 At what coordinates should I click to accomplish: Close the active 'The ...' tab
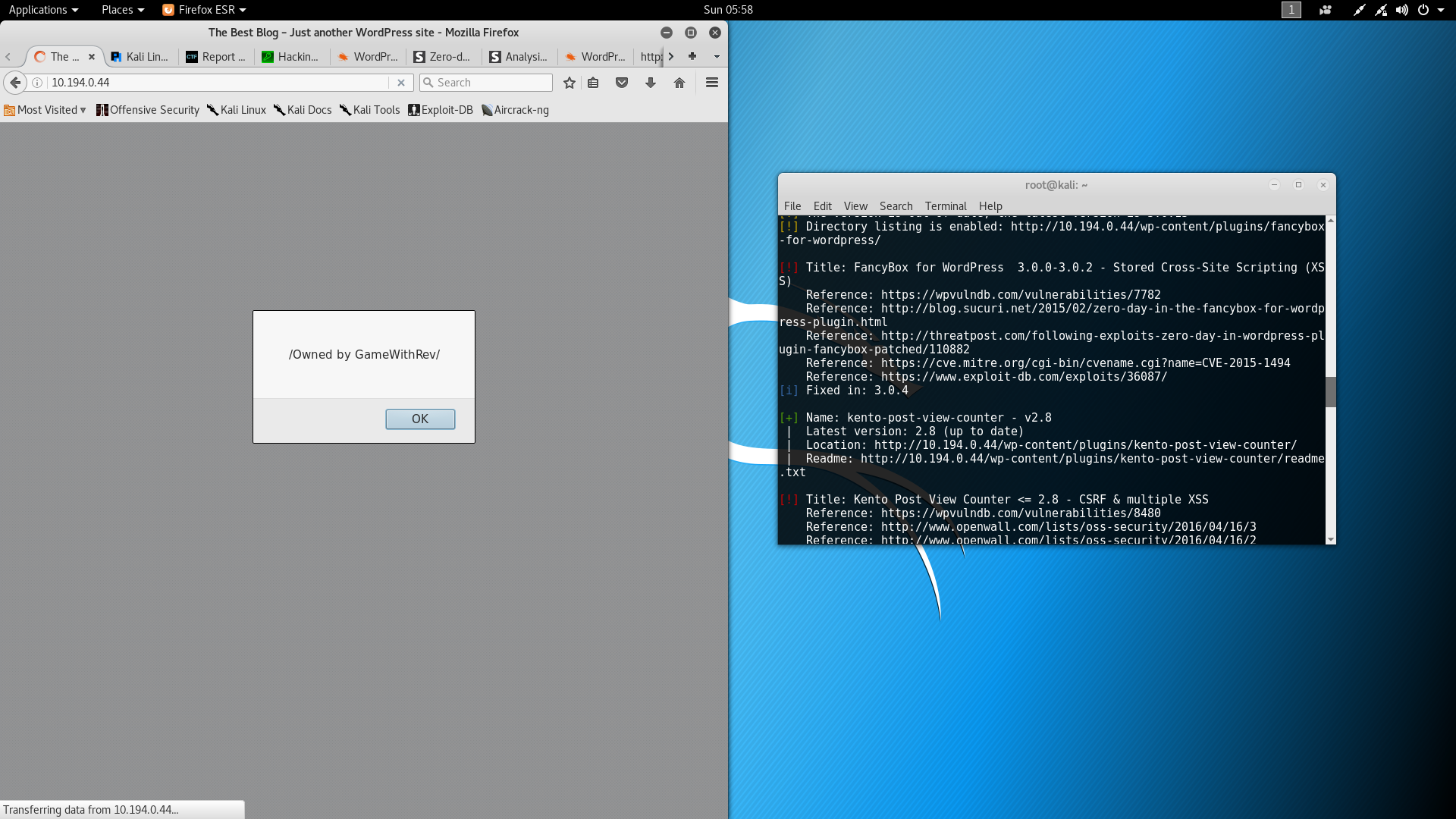pyautogui.click(x=92, y=57)
